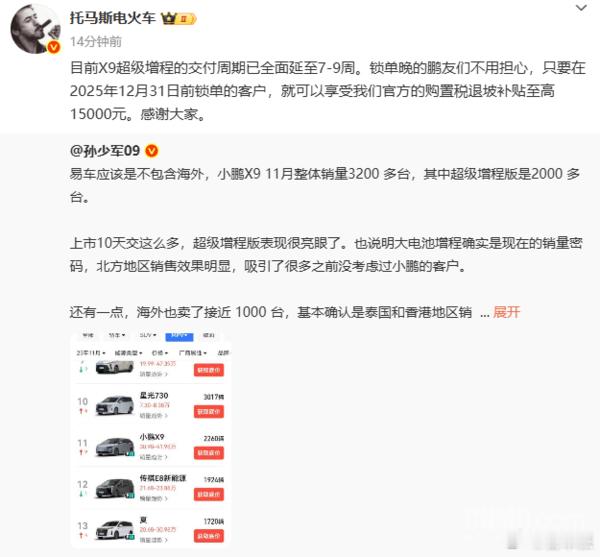This screenshot has width=600, height=557.
Task: Select the blue highlighted tab in ranking filters
Action: tap(179, 336)
